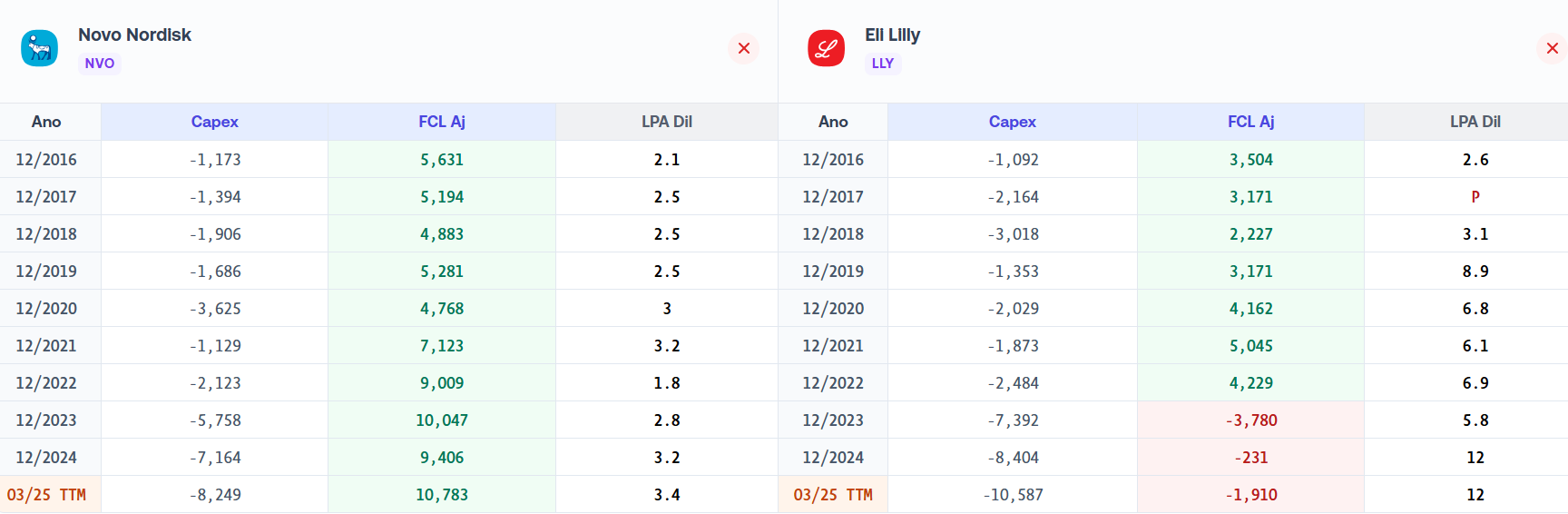
Task: Sort by FCL Aj column in Eli Lilly table
Action: coord(1251,122)
